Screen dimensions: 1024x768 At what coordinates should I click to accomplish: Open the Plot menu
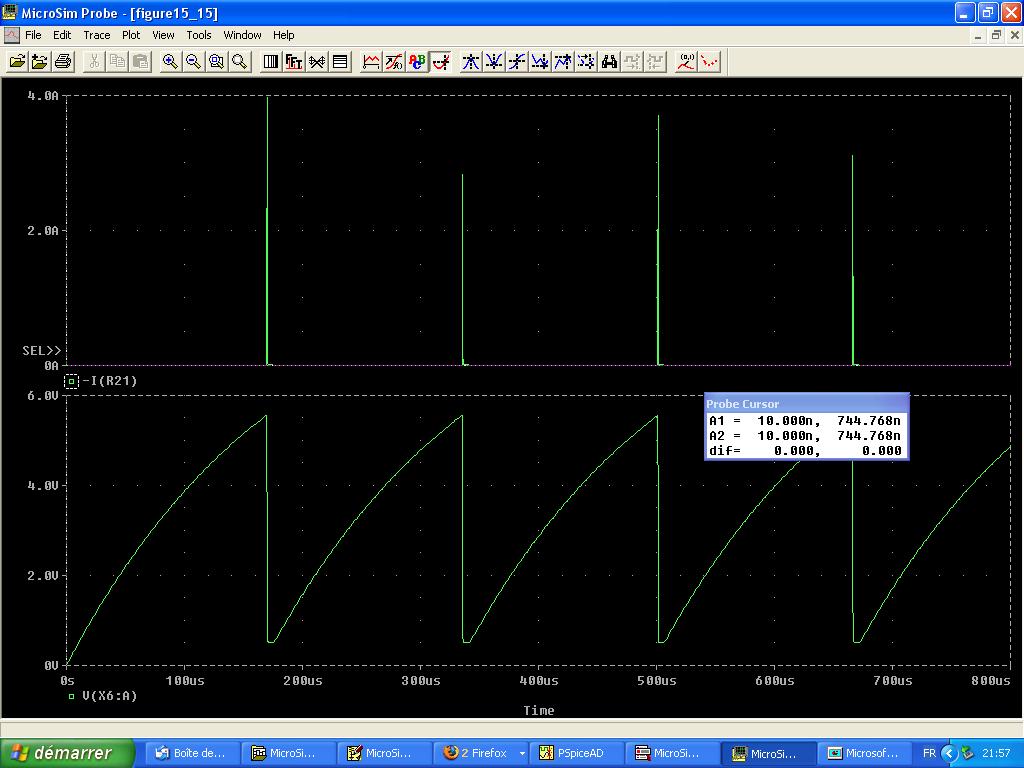[131, 35]
